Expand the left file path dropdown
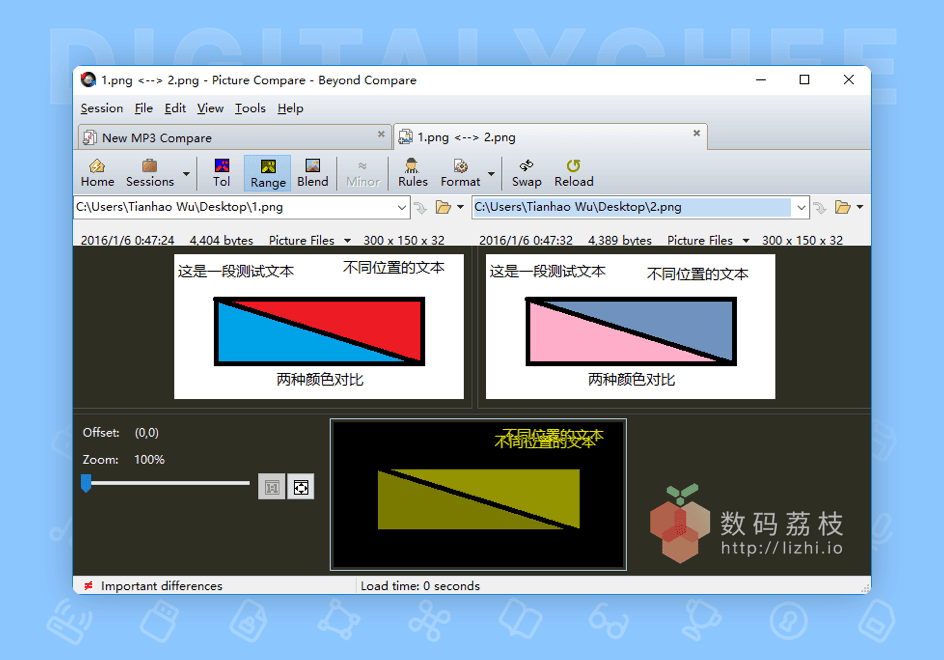944x660 pixels. 402,207
